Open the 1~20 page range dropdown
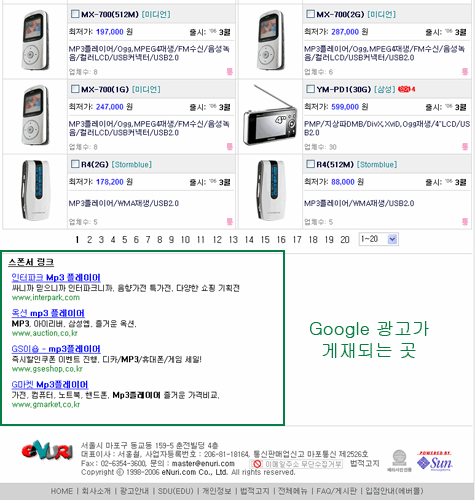This screenshot has width=475, height=500. point(379,239)
